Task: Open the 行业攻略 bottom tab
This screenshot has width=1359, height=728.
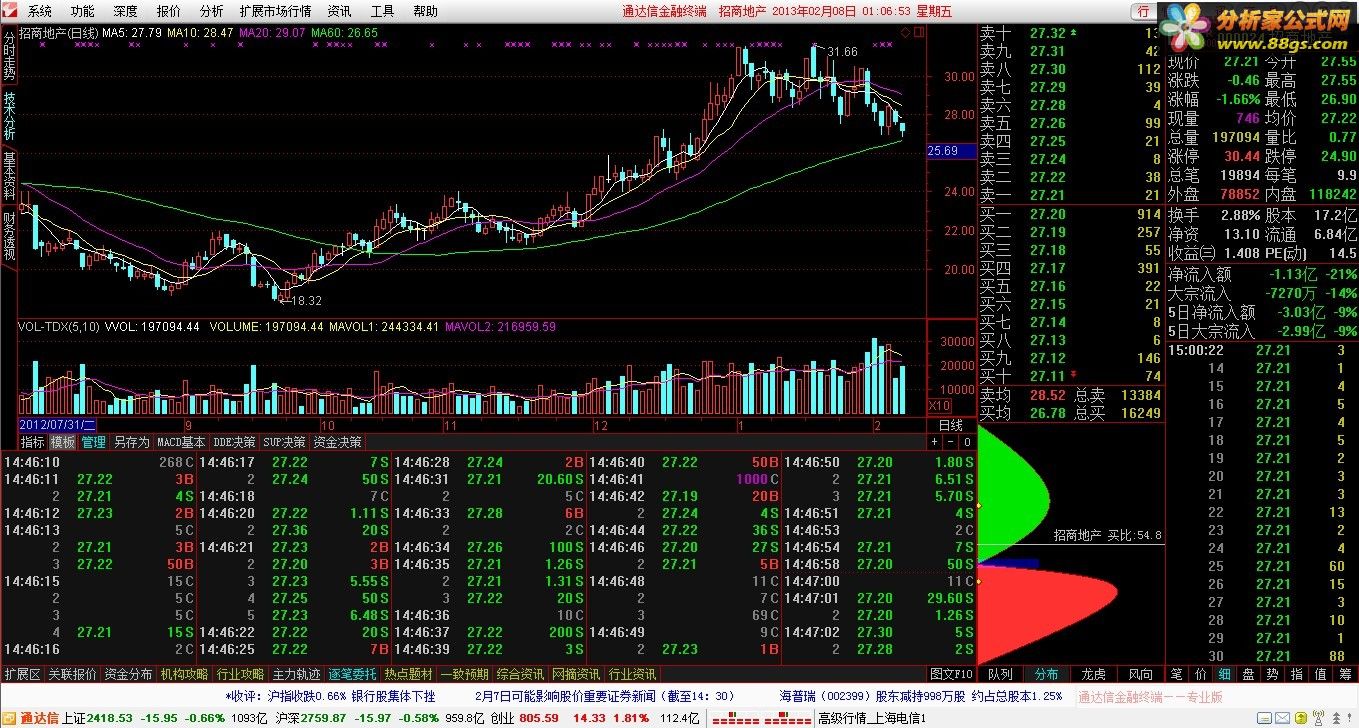Action: [x=241, y=674]
